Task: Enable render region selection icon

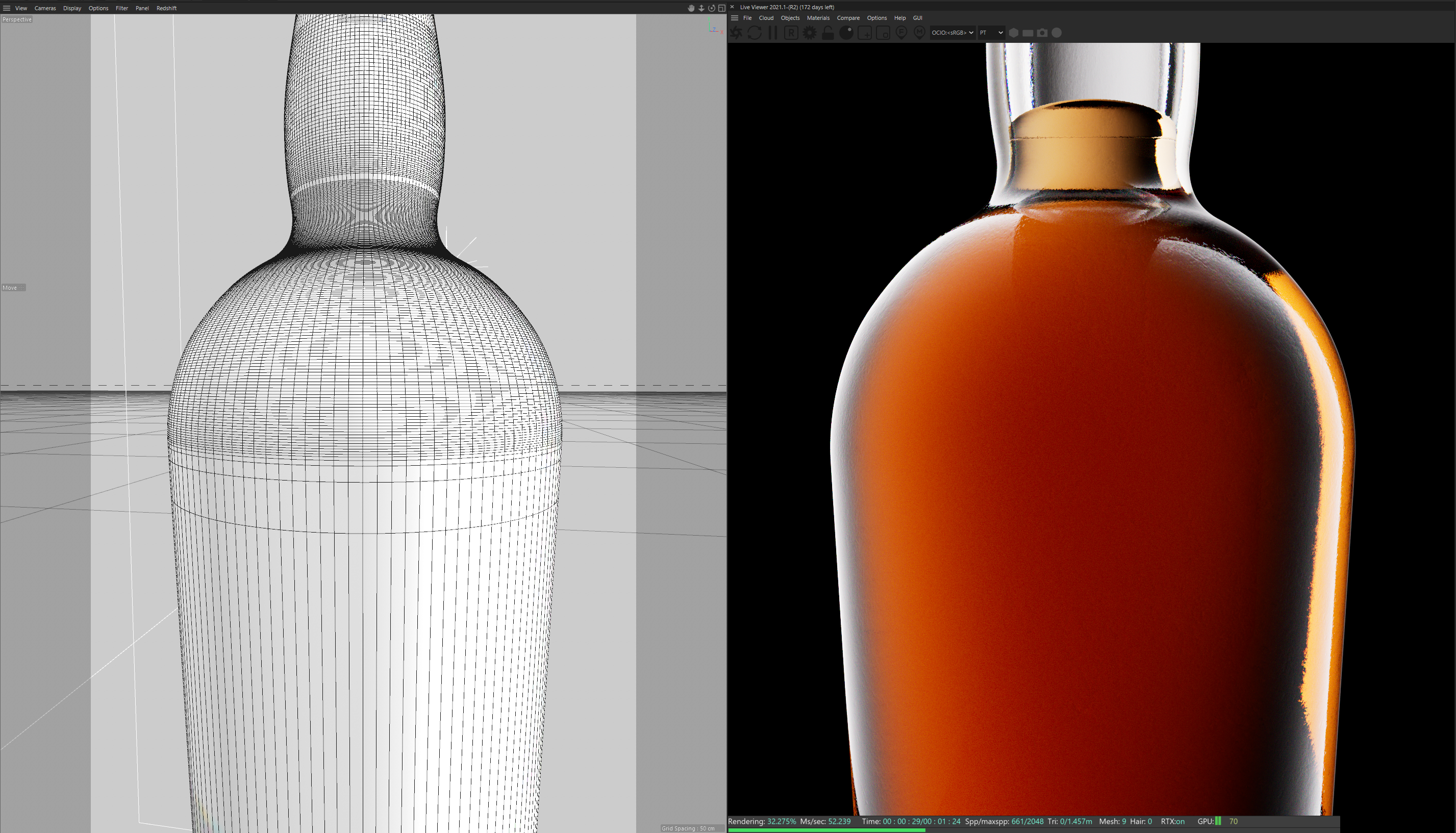Action: click(864, 33)
